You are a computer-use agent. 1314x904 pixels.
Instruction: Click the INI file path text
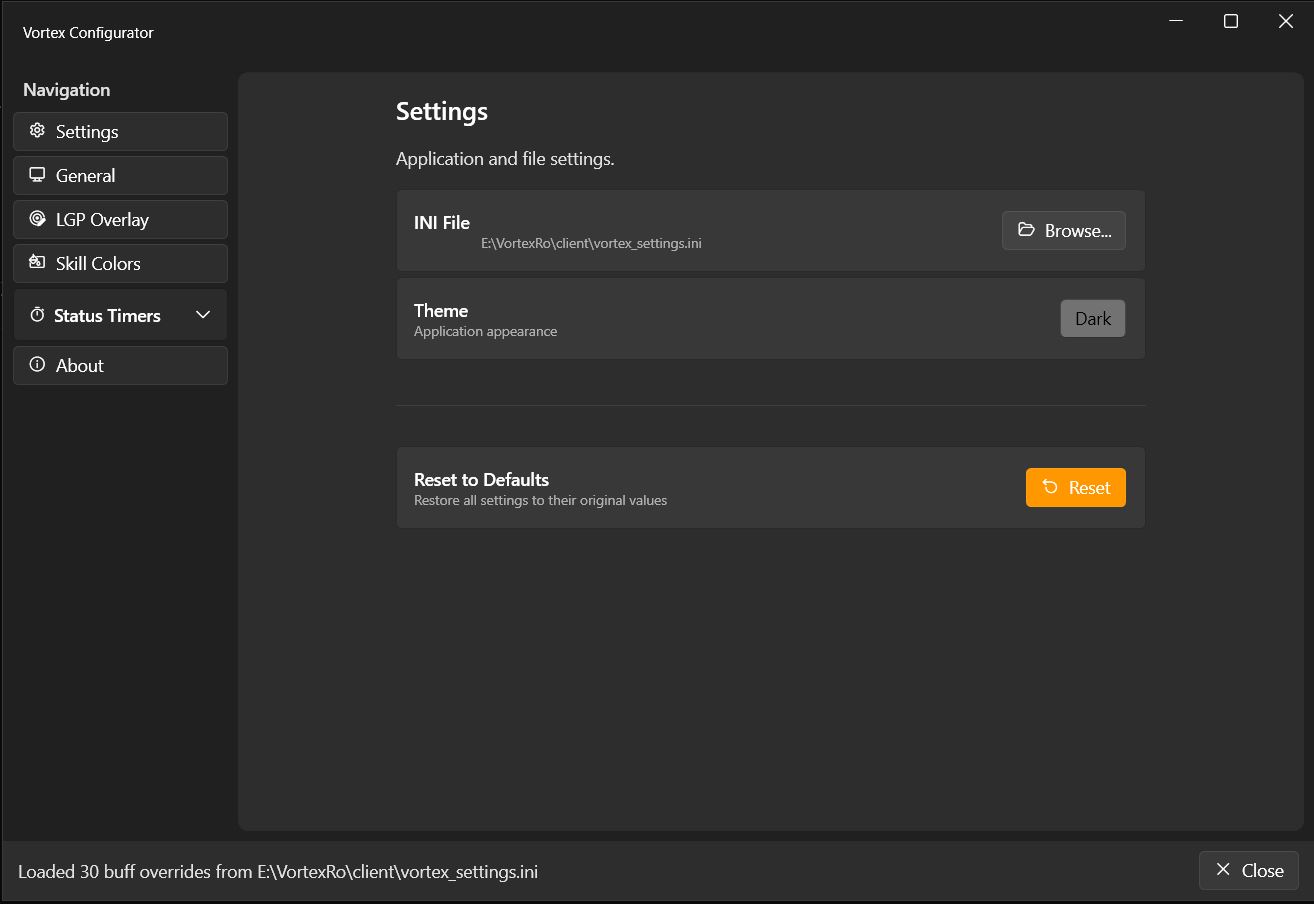point(591,243)
